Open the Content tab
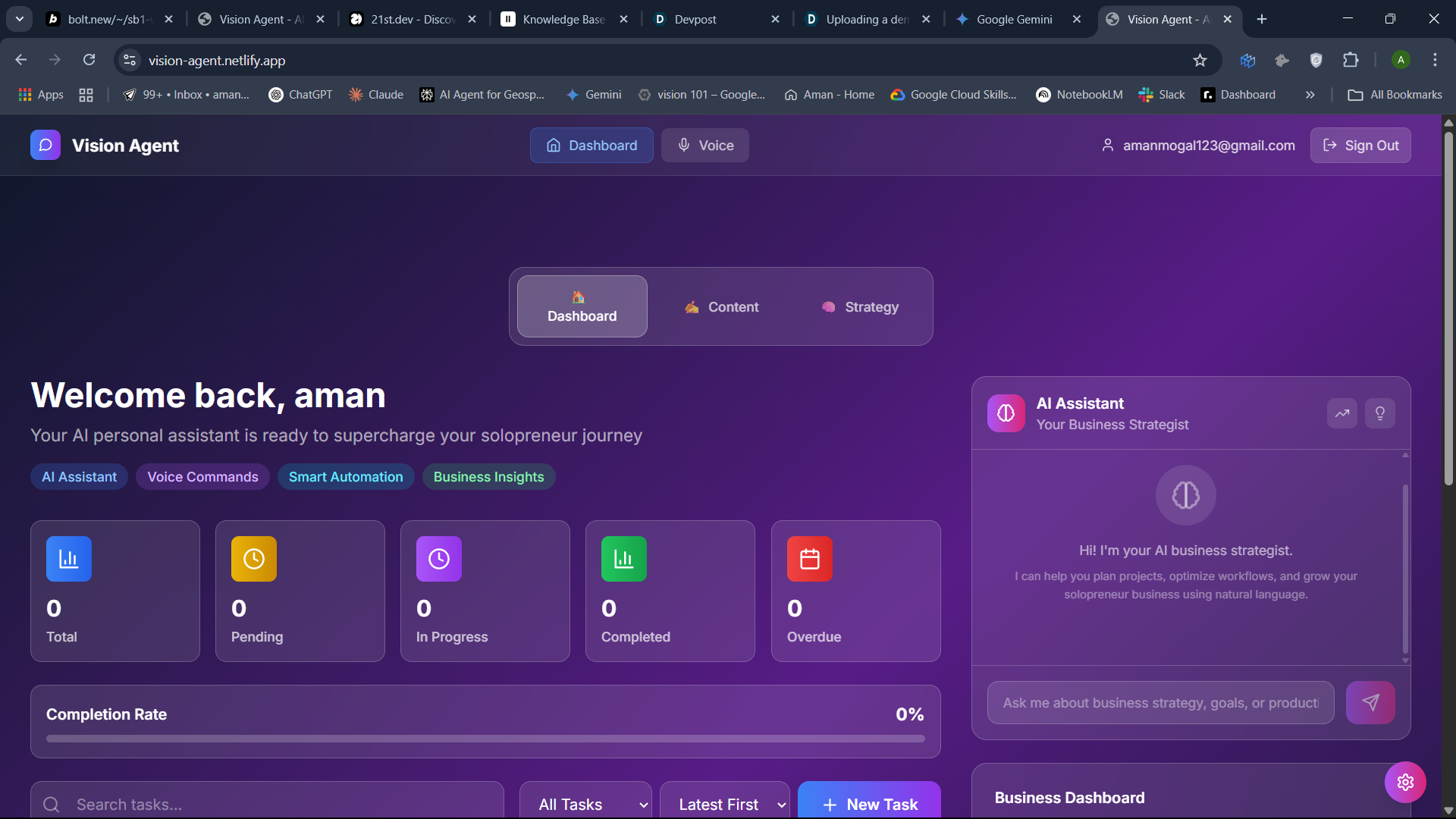This screenshot has width=1456, height=819. tap(721, 307)
